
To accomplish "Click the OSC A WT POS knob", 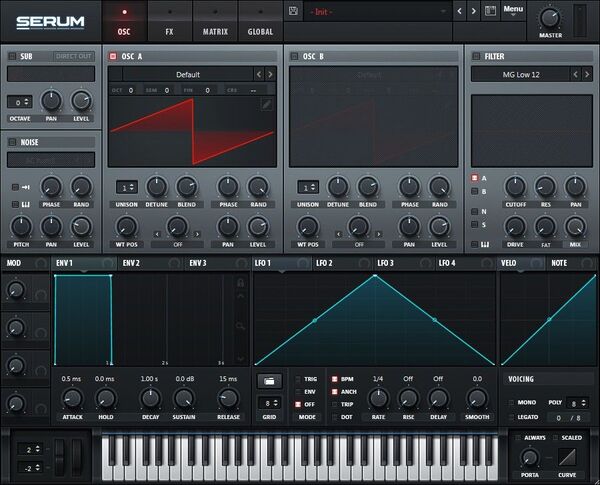I will point(126,226).
